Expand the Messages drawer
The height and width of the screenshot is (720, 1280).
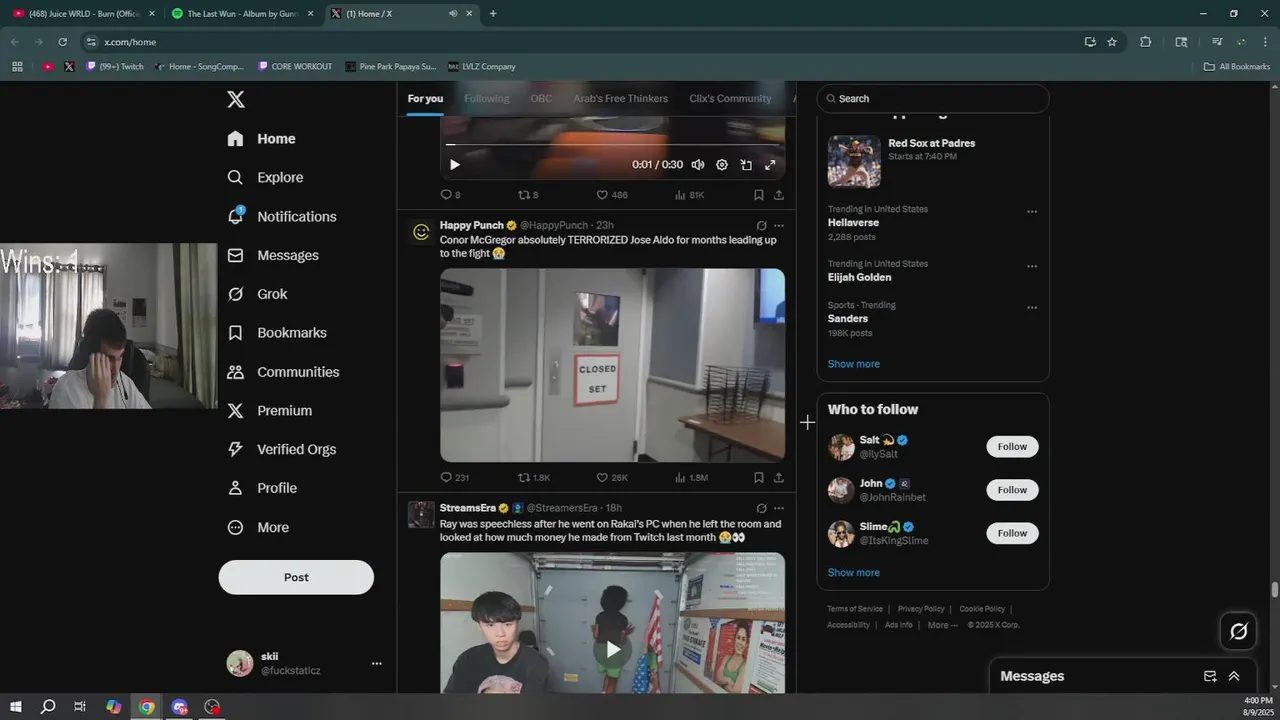tap(1234, 676)
